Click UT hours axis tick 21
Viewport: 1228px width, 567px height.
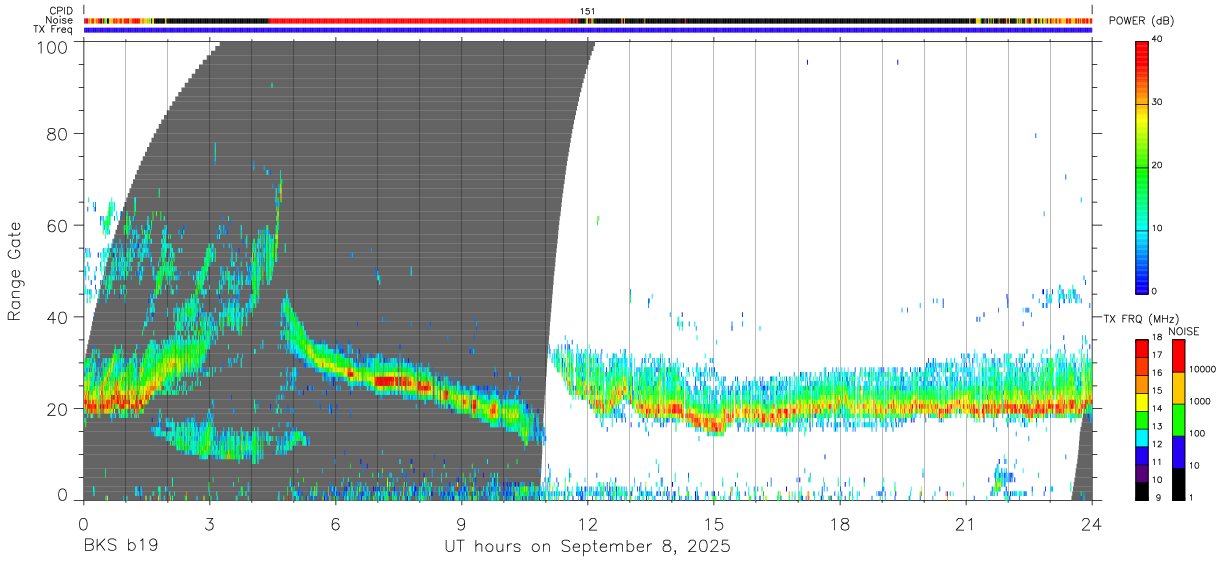(x=966, y=523)
